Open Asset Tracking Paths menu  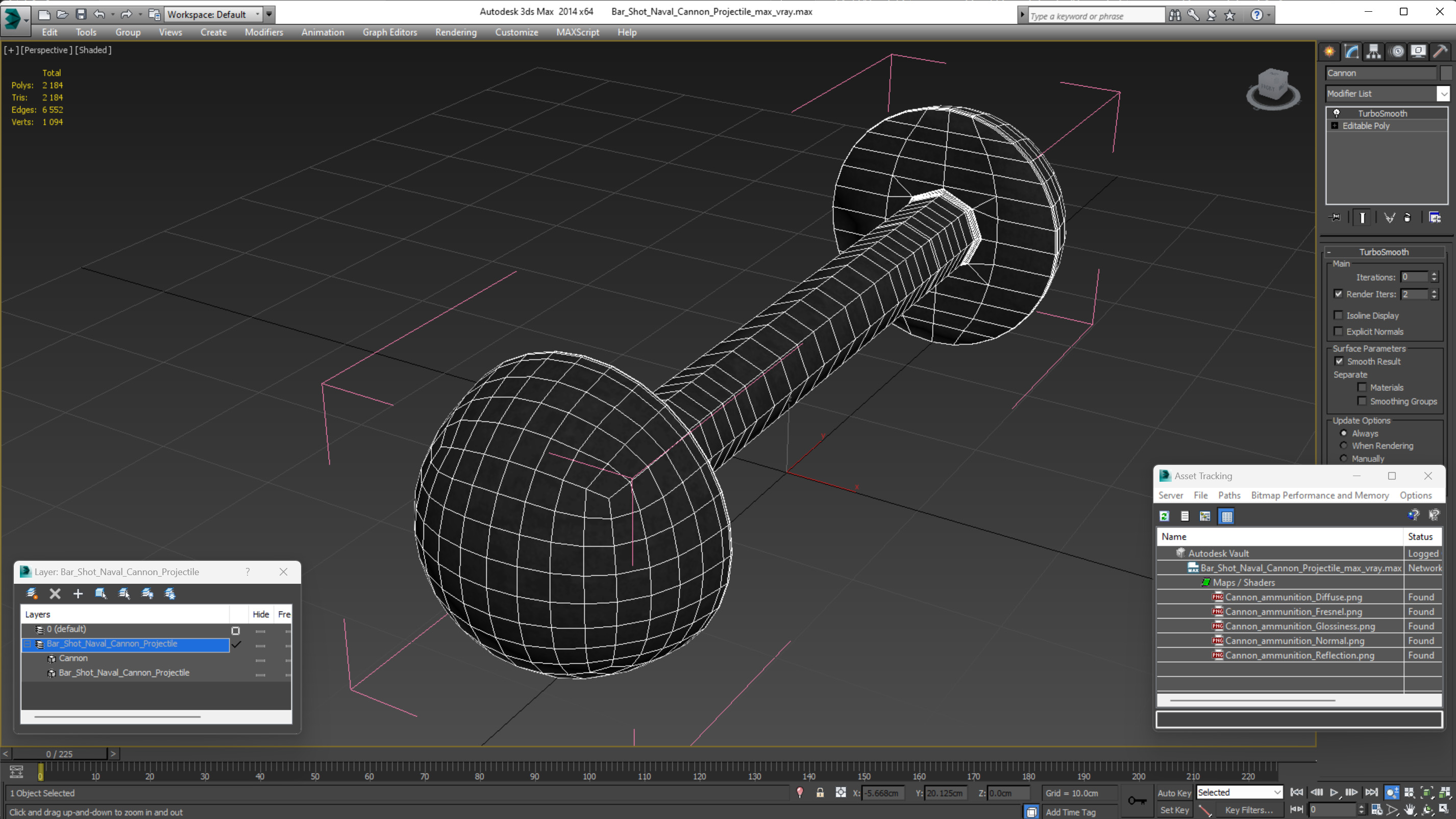coord(1229,495)
